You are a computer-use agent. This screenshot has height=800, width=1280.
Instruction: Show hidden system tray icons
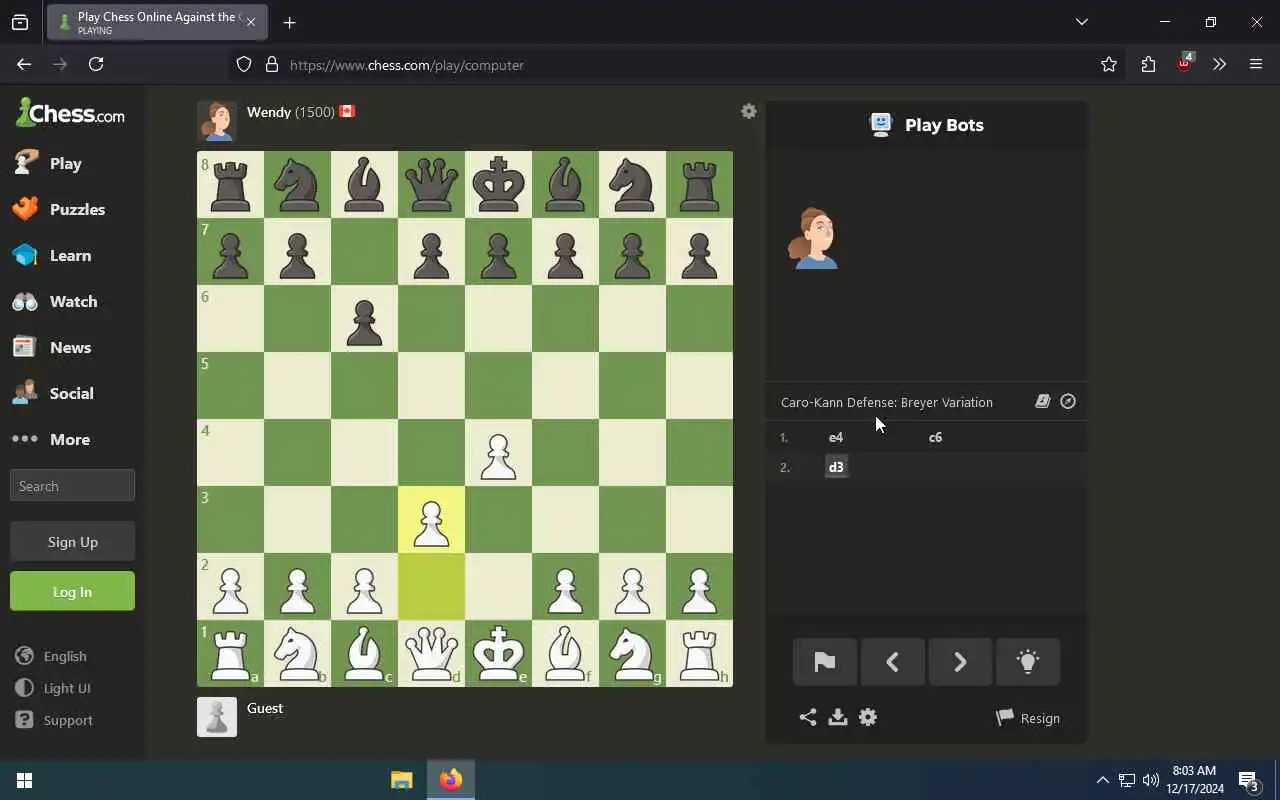[1102, 780]
